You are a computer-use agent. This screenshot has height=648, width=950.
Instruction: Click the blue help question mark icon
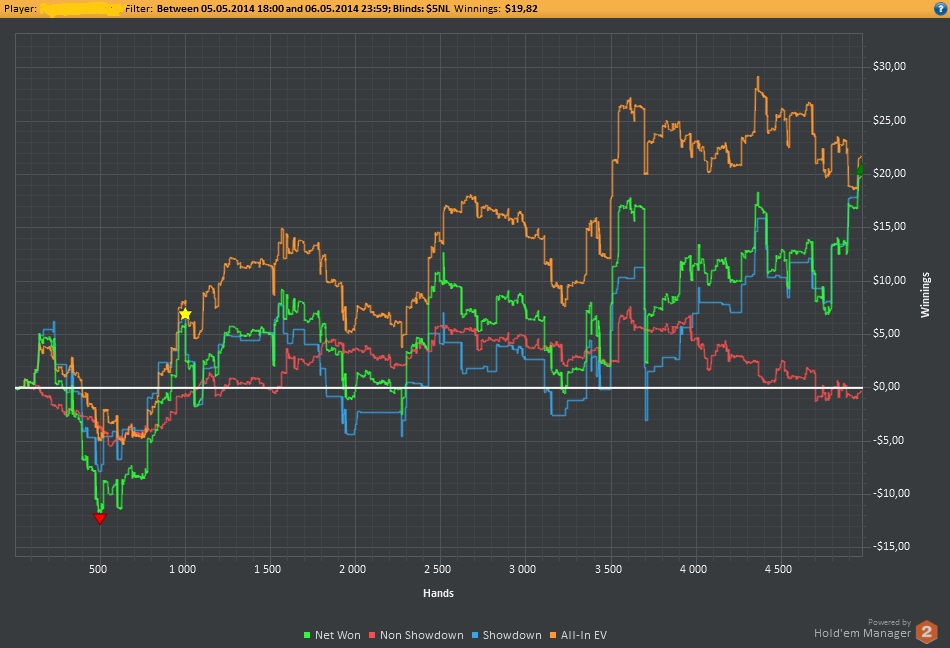pos(939,8)
